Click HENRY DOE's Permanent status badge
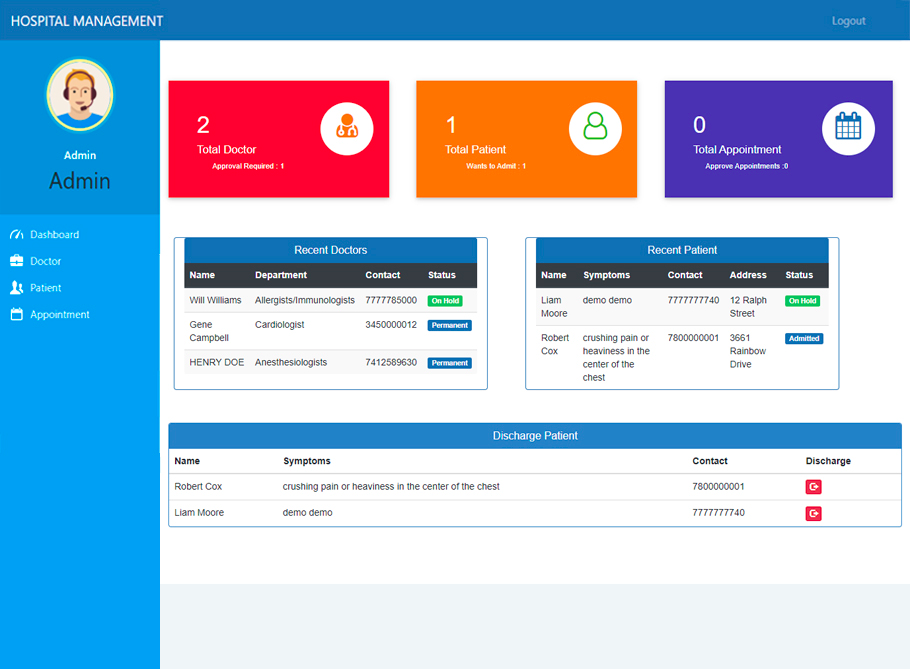 click(450, 363)
